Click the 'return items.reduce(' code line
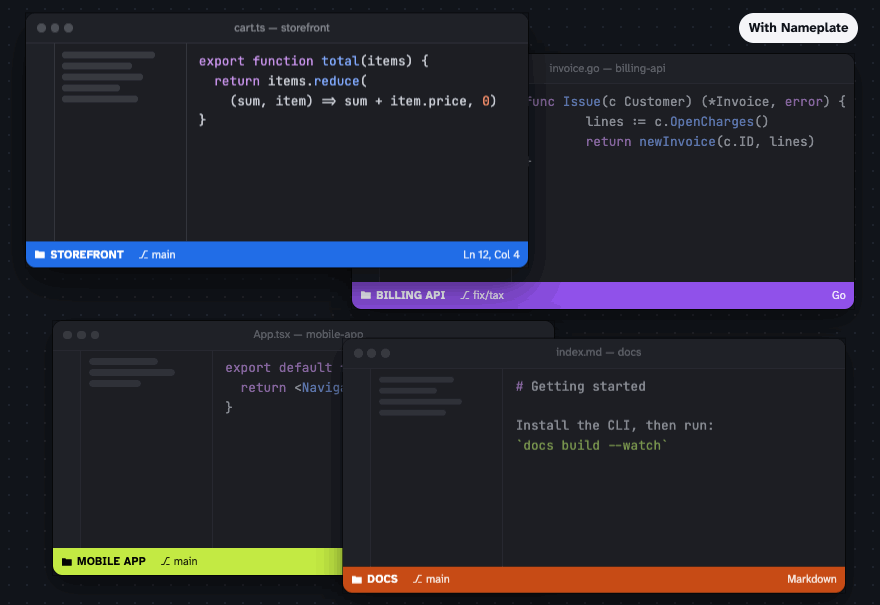This screenshot has height=605, width=880. pos(290,81)
